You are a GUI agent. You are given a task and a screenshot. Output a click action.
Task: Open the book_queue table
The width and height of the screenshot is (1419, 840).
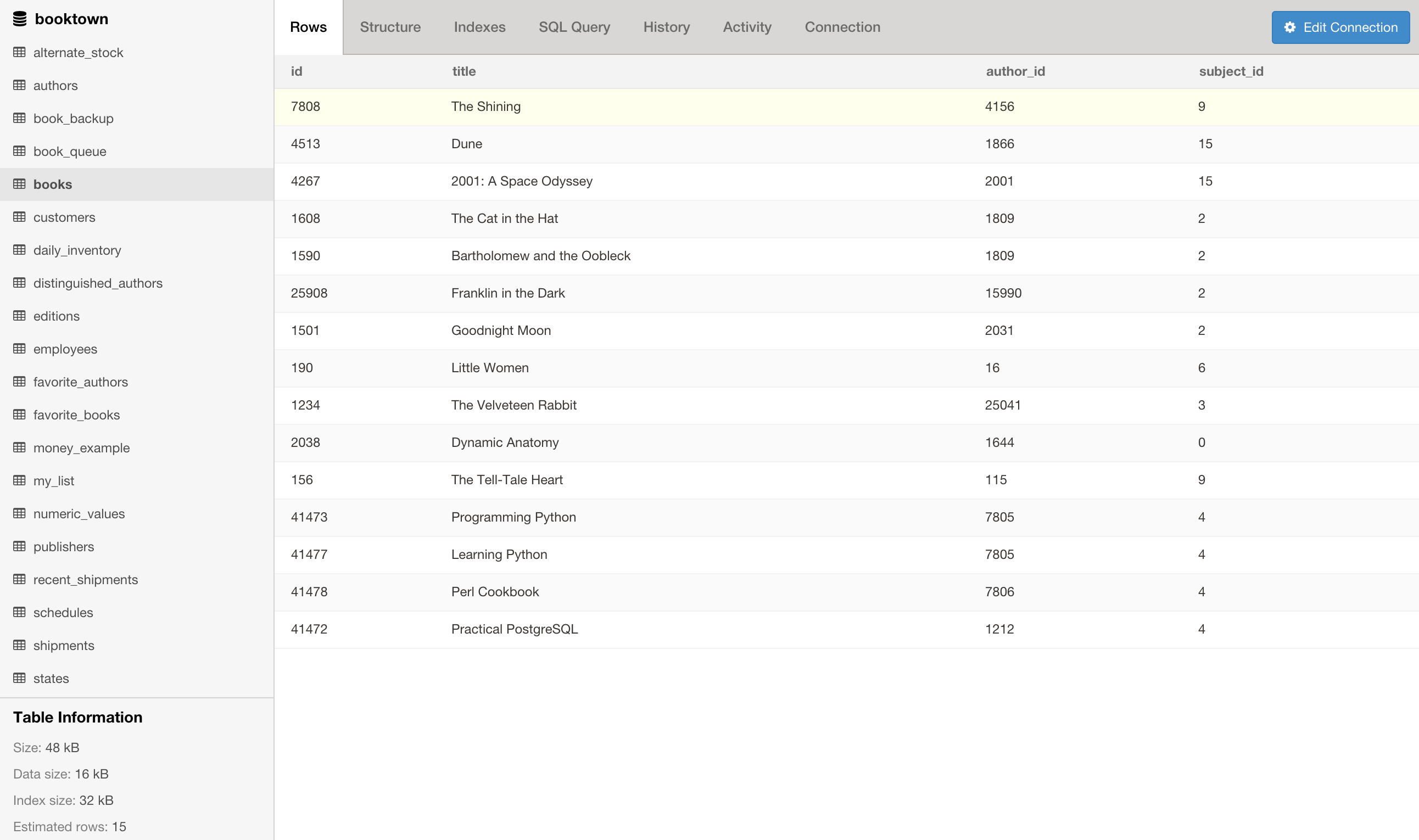(x=70, y=151)
